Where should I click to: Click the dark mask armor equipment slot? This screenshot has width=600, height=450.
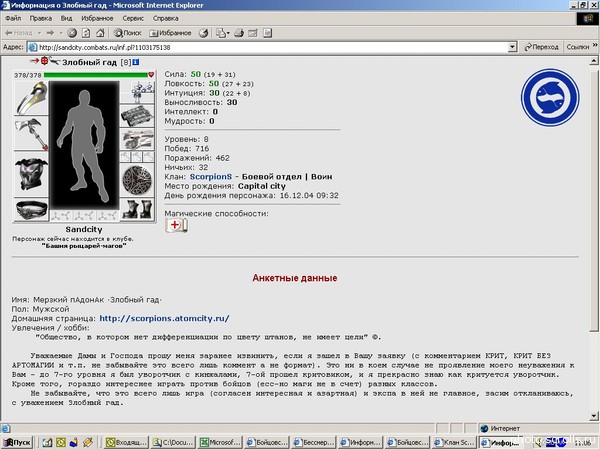coord(32,174)
